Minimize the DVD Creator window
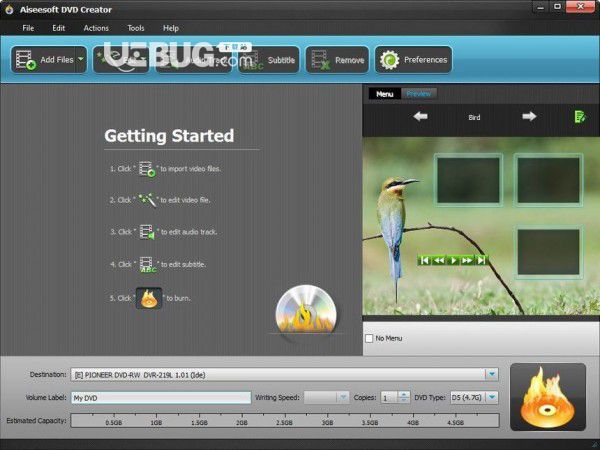600x450 pixels. pyautogui.click(x=540, y=7)
